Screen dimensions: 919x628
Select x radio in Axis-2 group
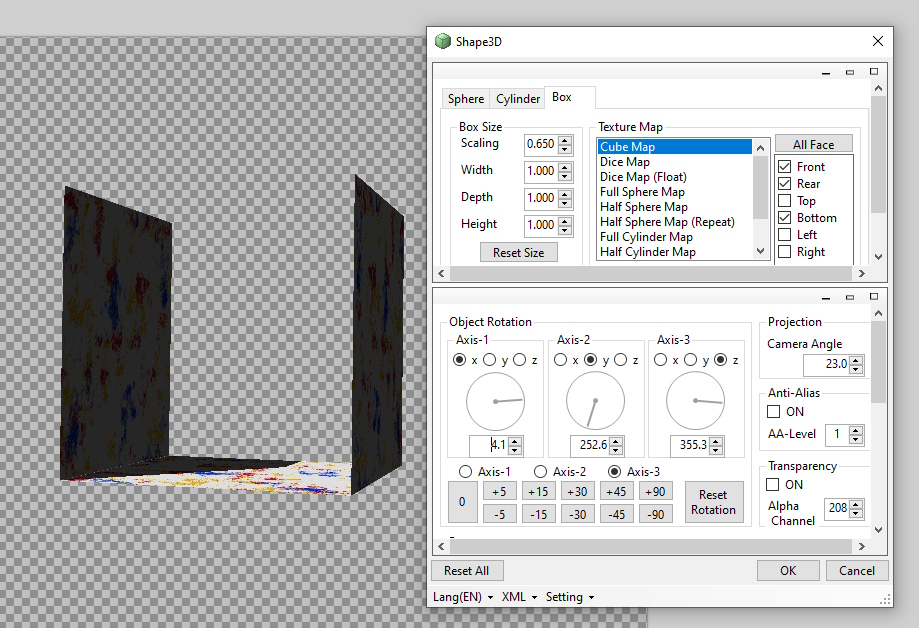[561, 359]
